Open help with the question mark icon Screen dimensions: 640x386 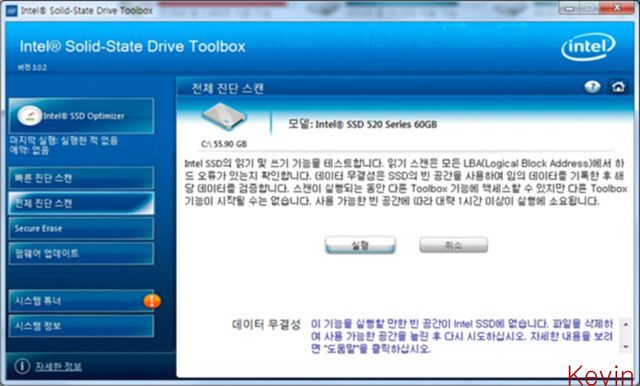[592, 87]
